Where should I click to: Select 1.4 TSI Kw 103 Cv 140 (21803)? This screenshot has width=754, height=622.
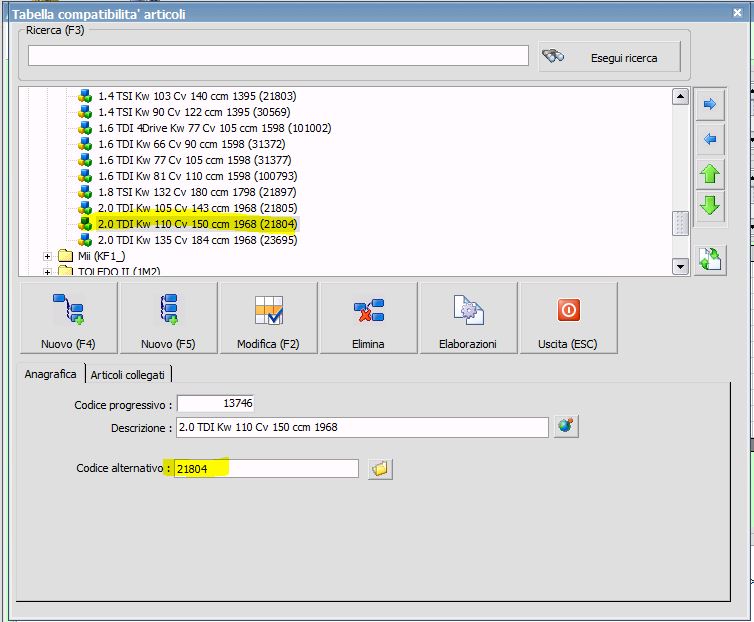pos(197,96)
